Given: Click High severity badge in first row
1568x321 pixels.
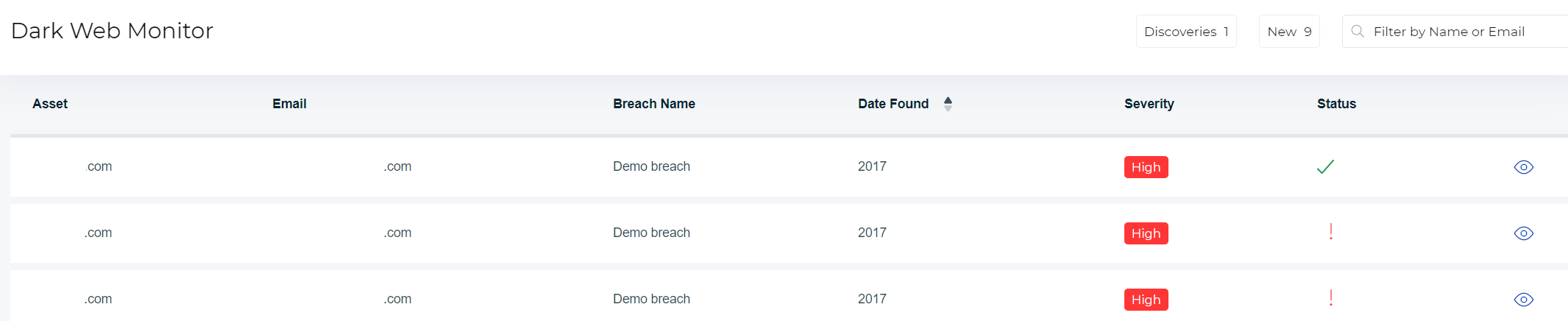Looking at the screenshot, I should [1146, 167].
